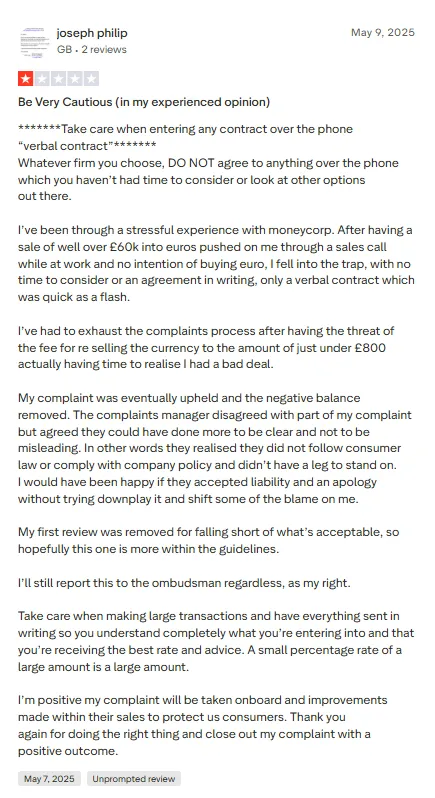Select the fourth grey star icon
Screen dimensions: 435x798
[75, 79]
